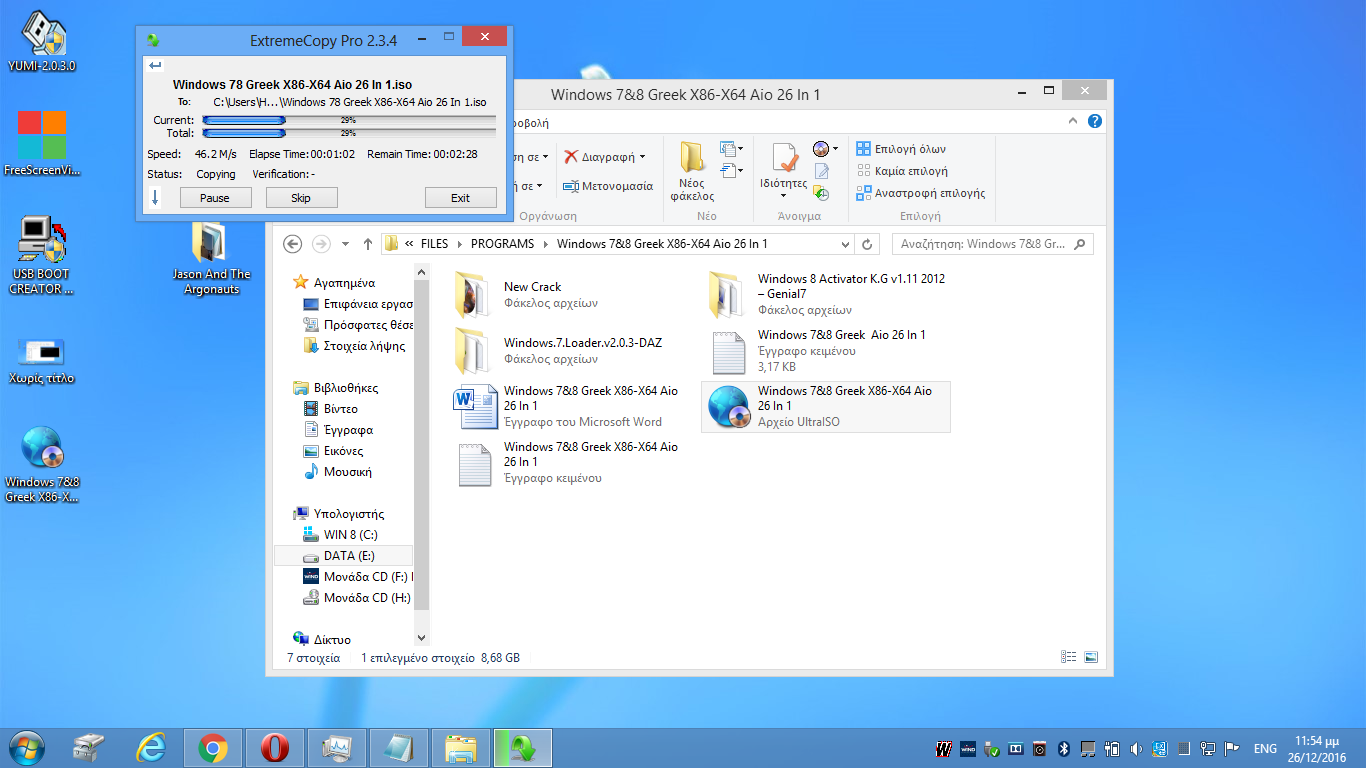Refresh the Explorer address bar location
The image size is (1366, 768).
[867, 244]
